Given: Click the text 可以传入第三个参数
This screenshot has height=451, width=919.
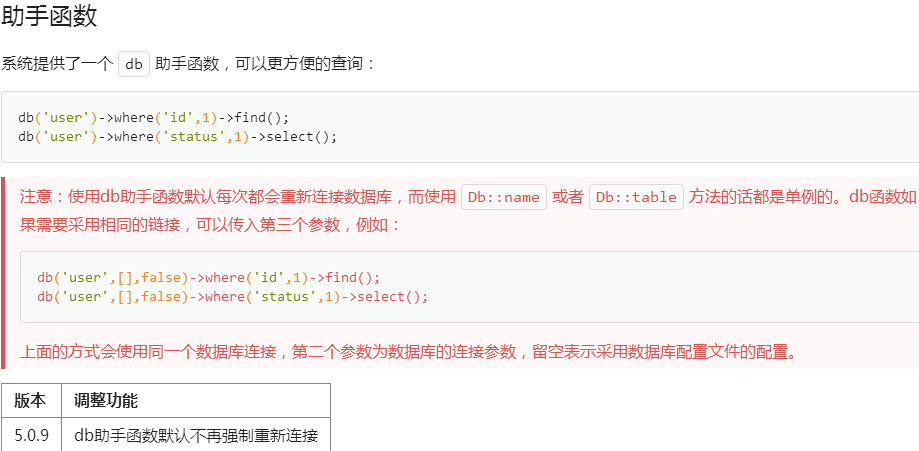Looking at the screenshot, I should point(271,225).
